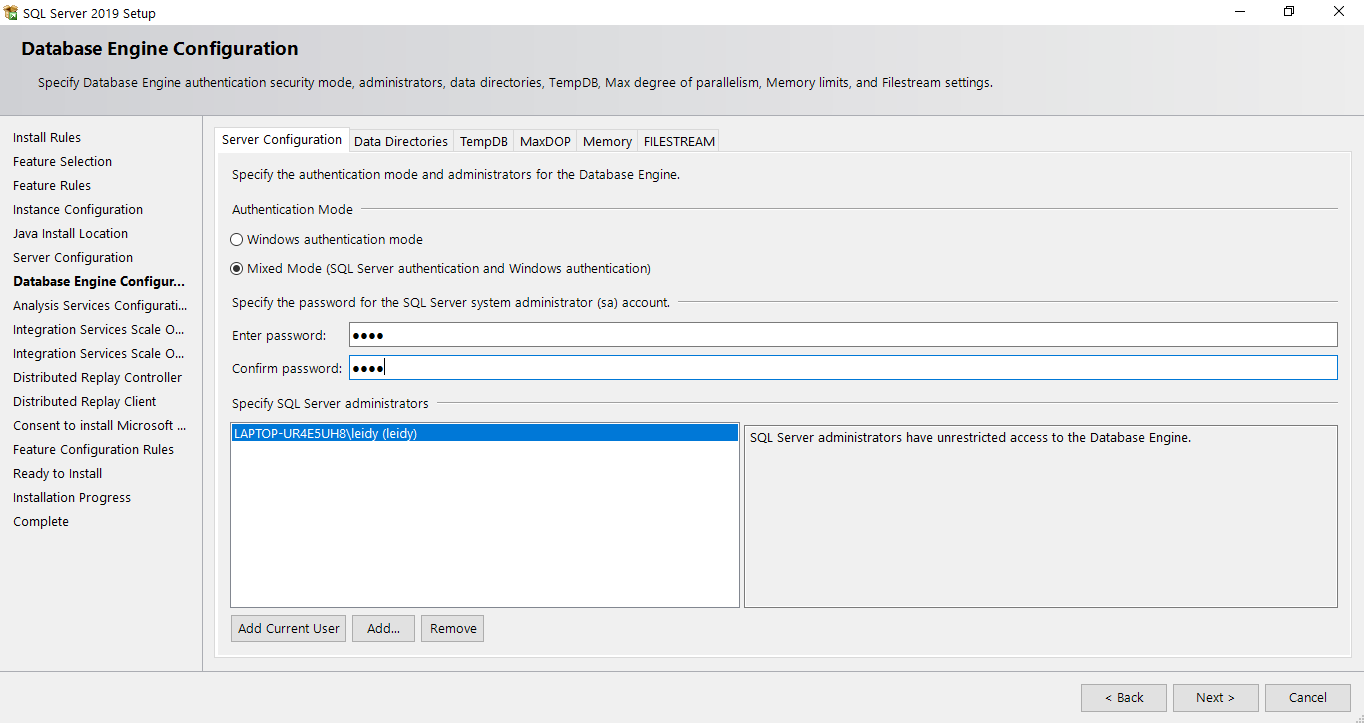The height and width of the screenshot is (723, 1364).
Task: Go back with the Back button
Action: pos(1123,698)
